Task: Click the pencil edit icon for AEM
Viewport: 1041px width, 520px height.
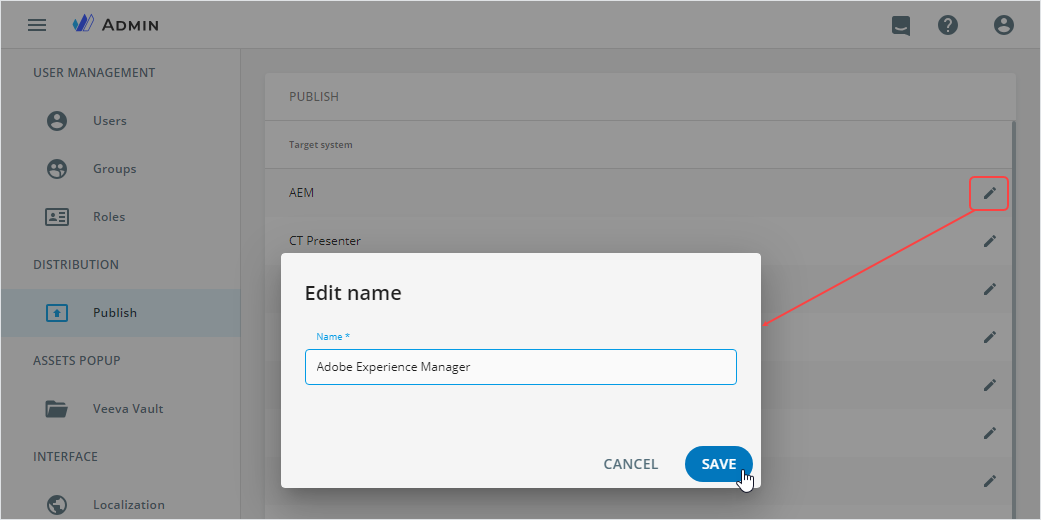Action: tap(989, 193)
